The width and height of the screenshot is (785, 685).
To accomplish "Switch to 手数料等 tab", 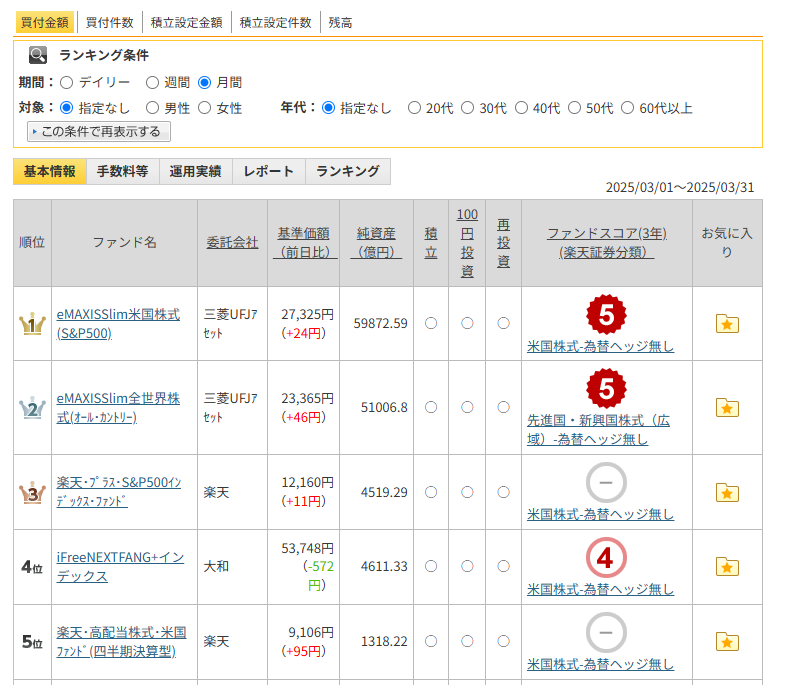I will tap(122, 171).
